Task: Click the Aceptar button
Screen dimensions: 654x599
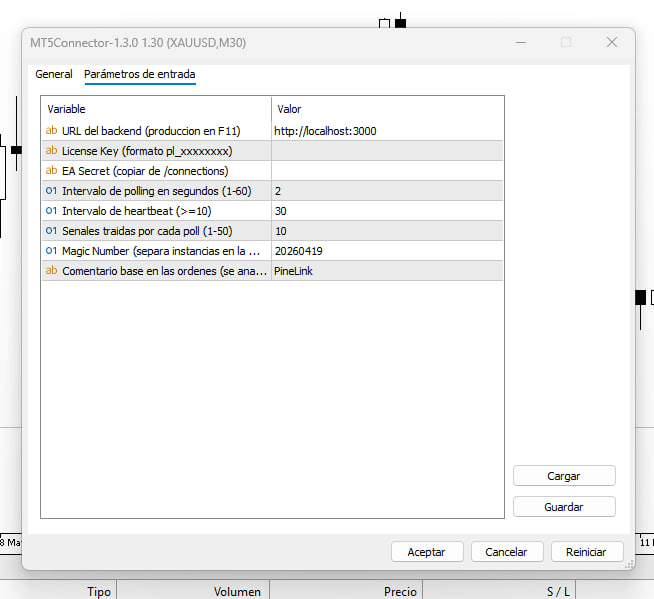Action: point(427,552)
